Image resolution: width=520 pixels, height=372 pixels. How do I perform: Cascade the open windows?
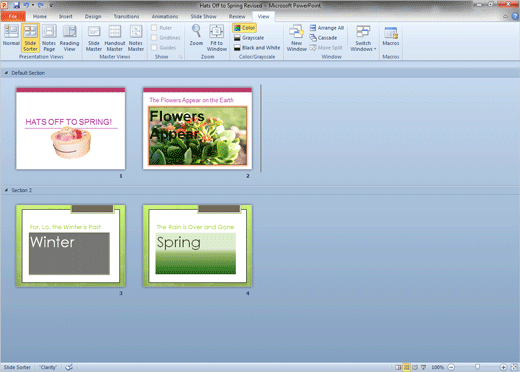click(323, 38)
